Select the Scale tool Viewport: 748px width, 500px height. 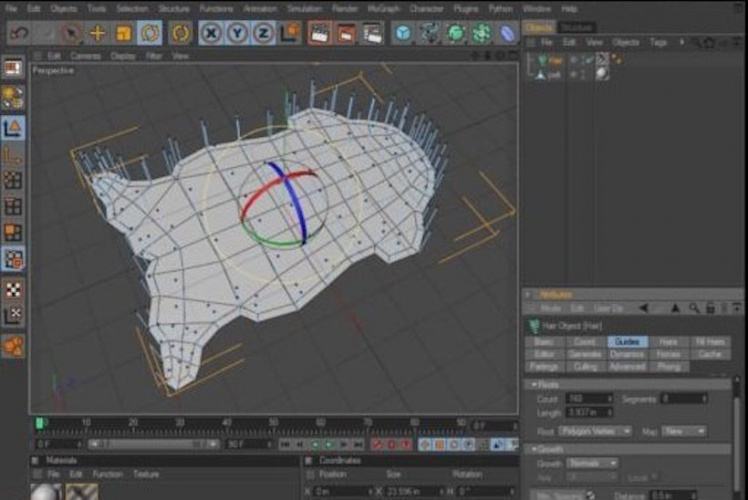tap(124, 33)
